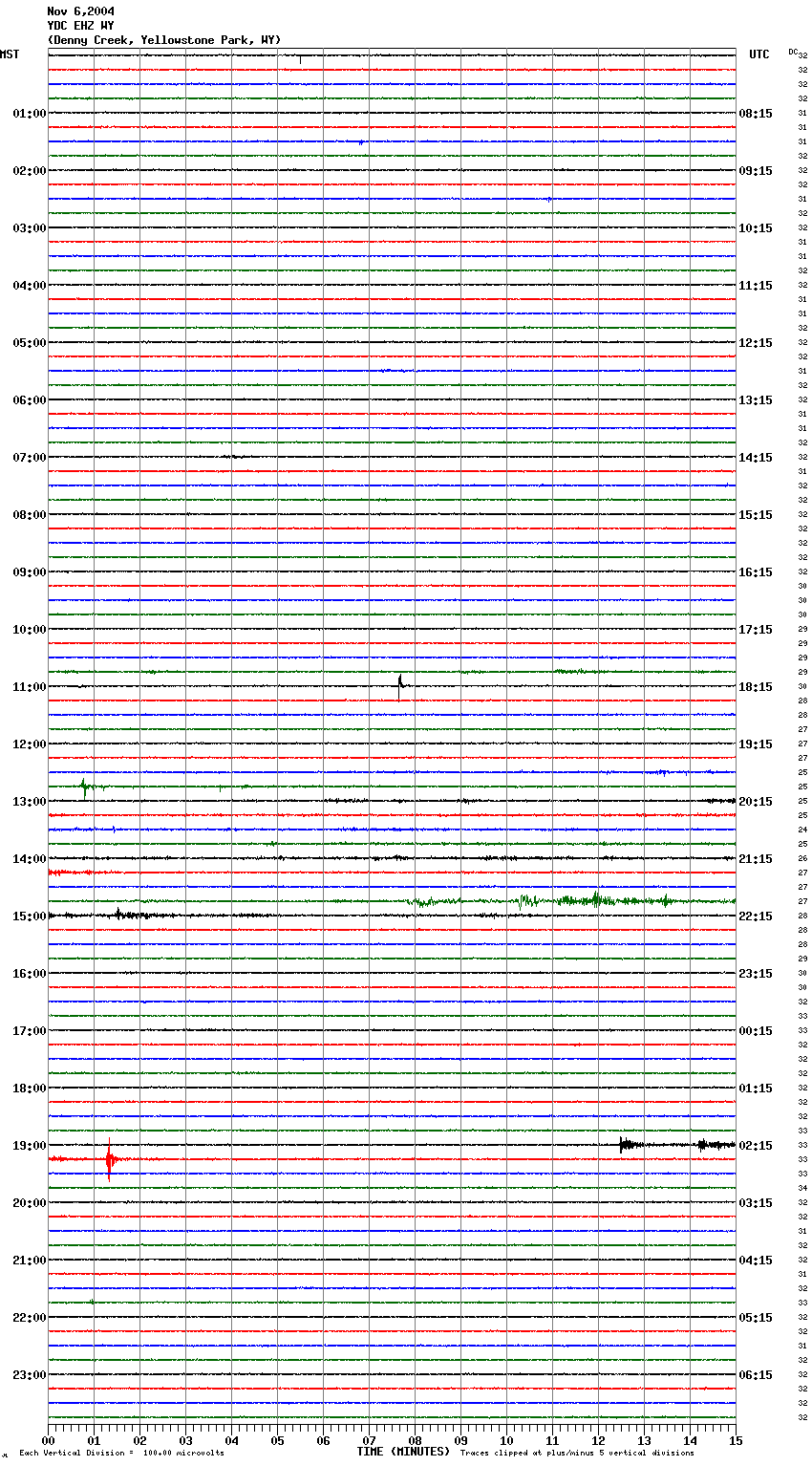Select the station code "YDC EHZ WY"
The width and height of the screenshot is (812, 1466).
[x=80, y=26]
